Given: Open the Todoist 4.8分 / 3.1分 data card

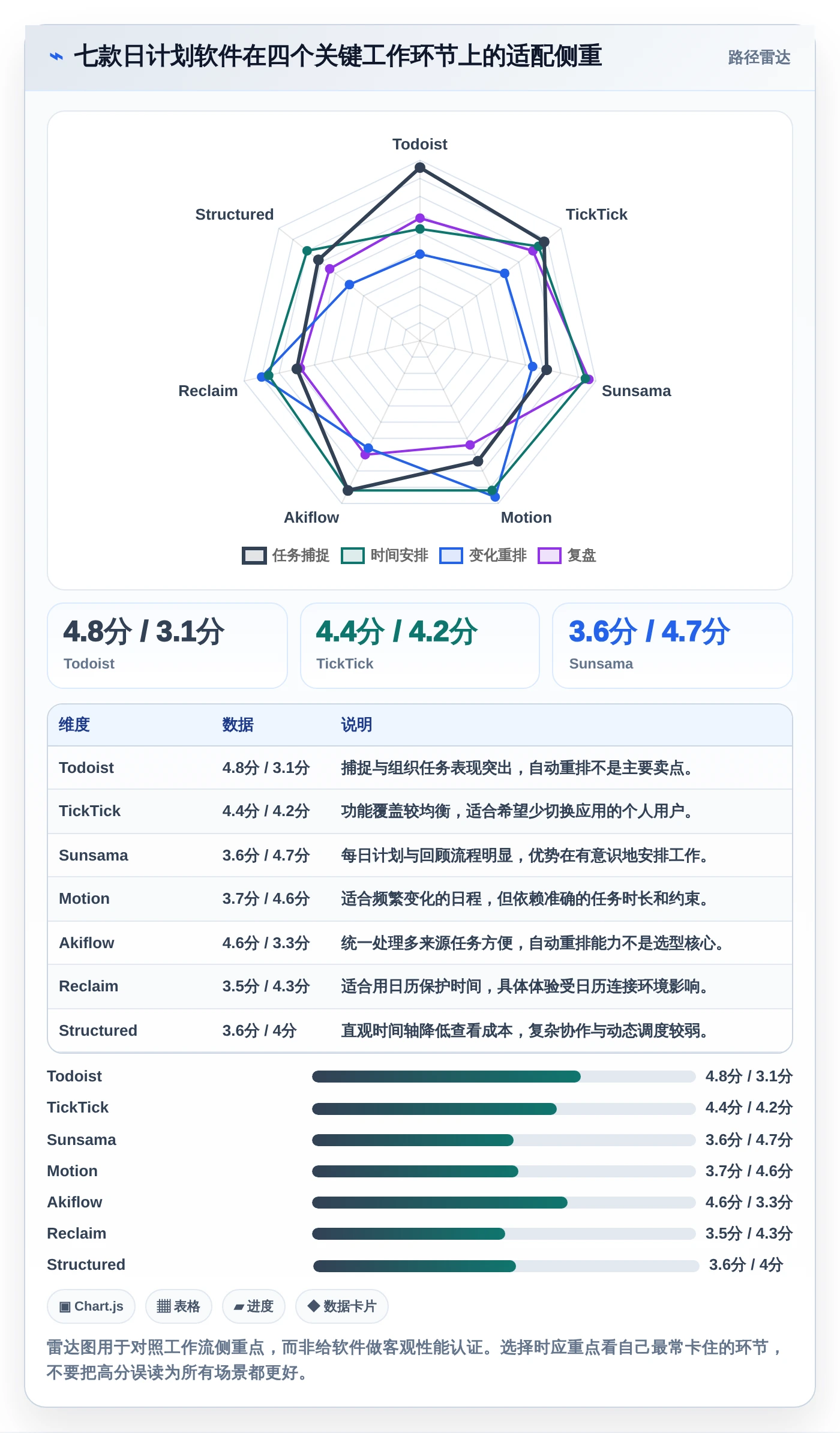Looking at the screenshot, I should pyautogui.click(x=167, y=646).
